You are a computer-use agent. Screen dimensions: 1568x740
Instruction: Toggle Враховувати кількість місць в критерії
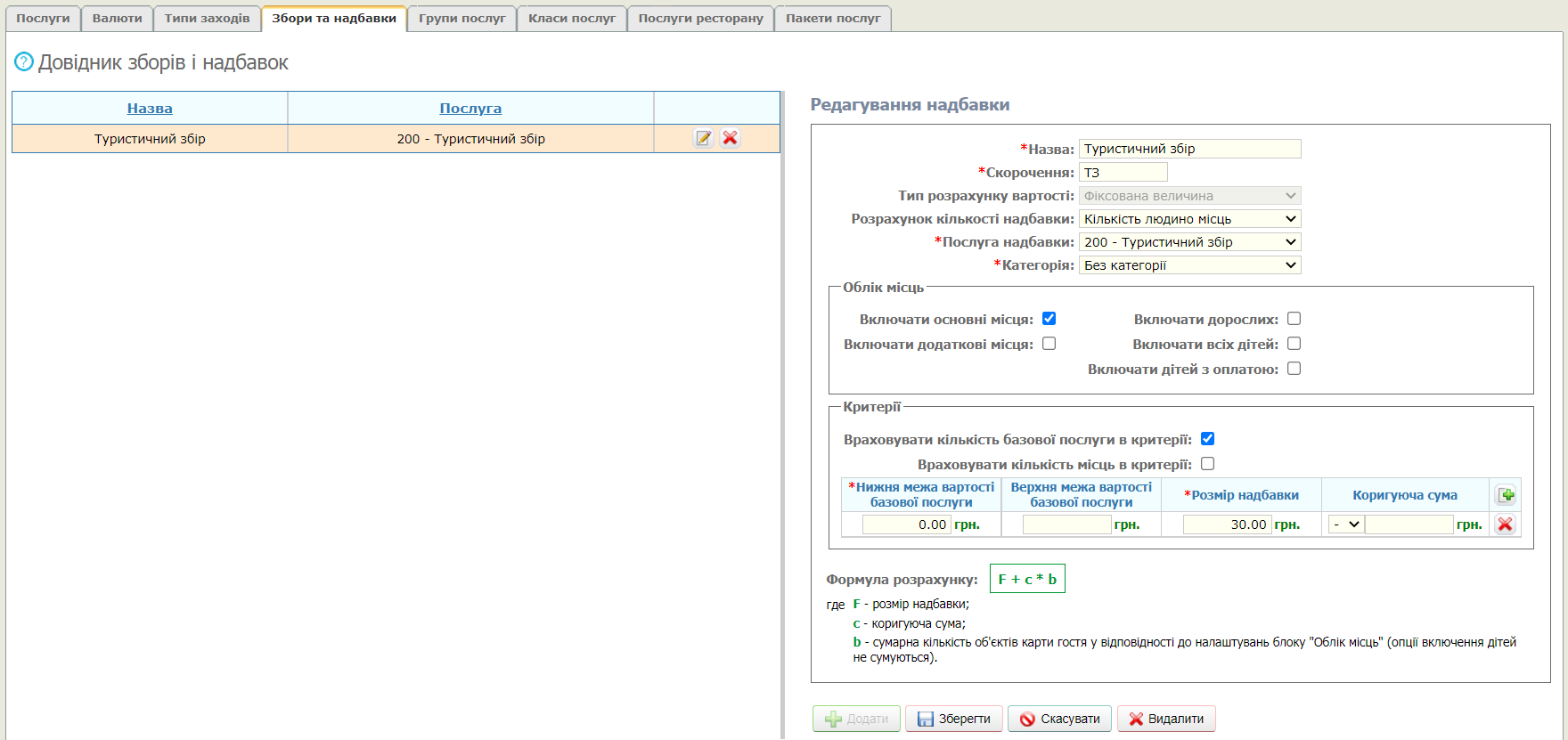coord(1208,464)
